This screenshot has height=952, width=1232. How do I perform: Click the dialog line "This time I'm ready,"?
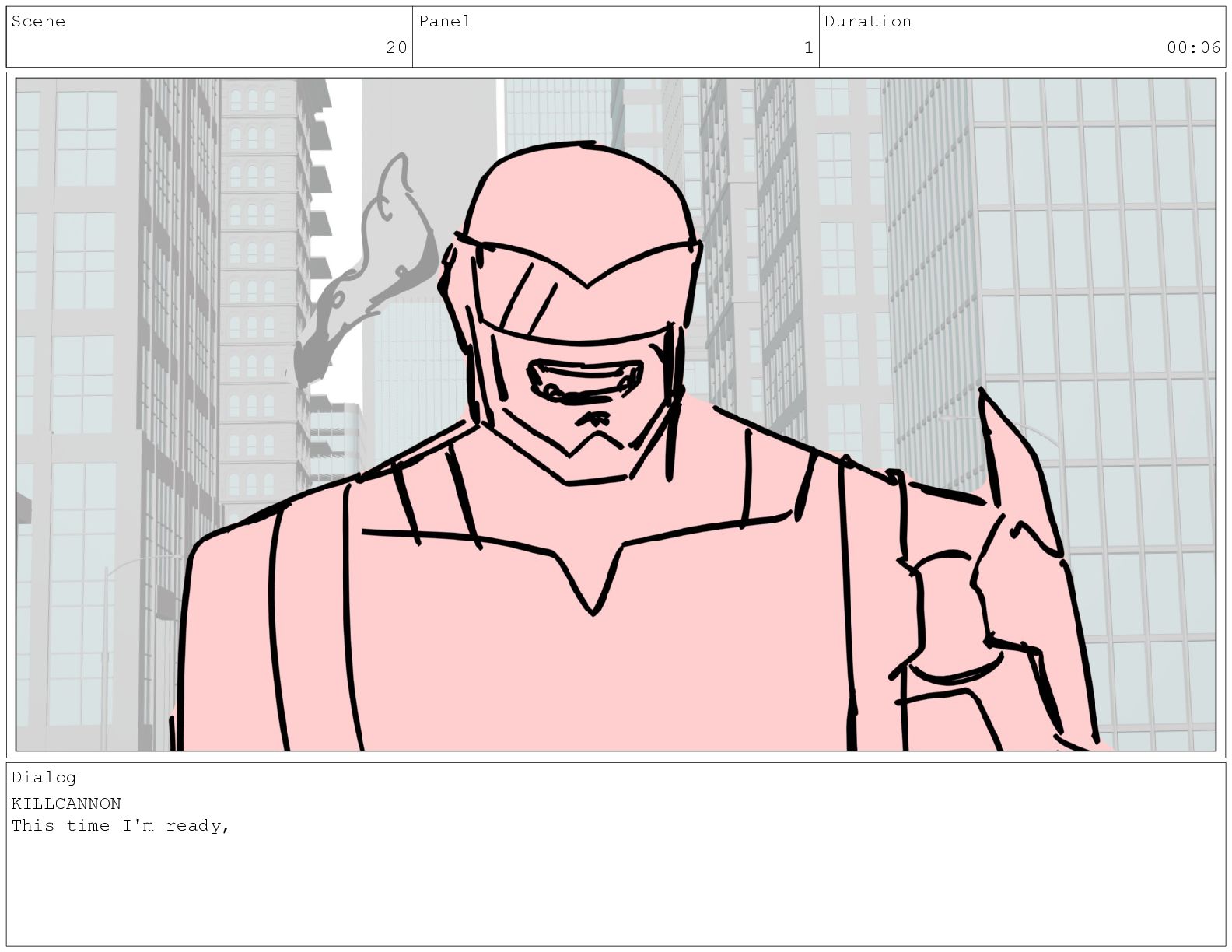point(121,826)
